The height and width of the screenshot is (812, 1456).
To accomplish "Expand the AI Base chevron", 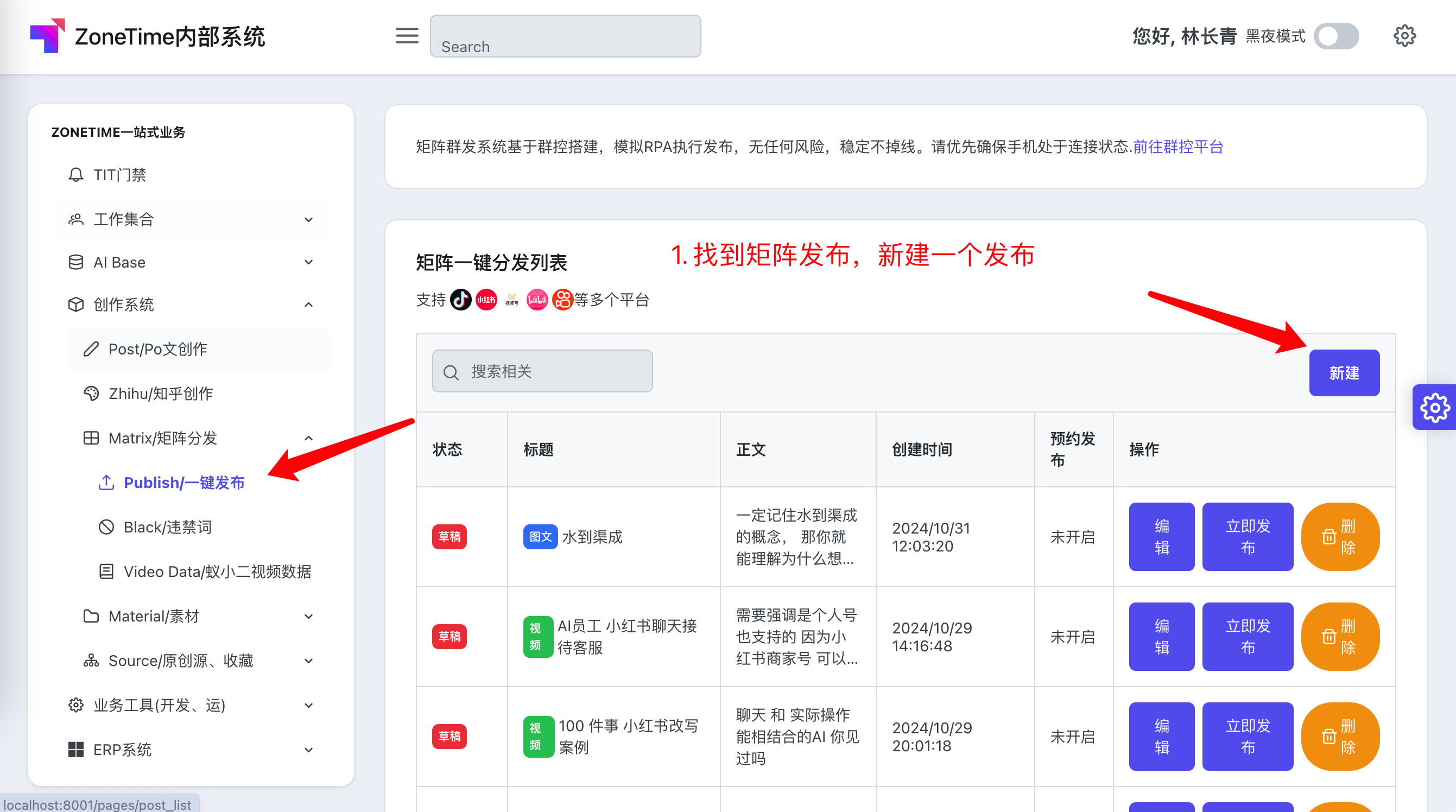I will pyautogui.click(x=308, y=262).
